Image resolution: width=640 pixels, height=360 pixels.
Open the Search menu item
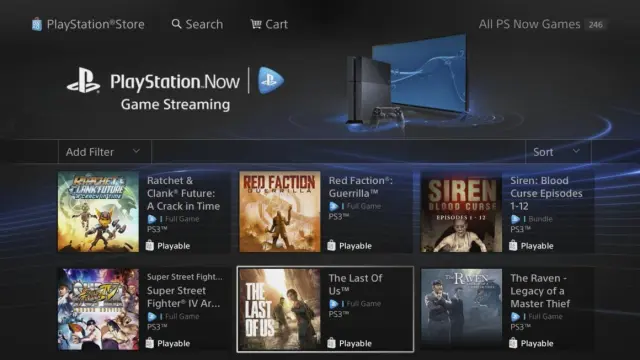(x=197, y=24)
